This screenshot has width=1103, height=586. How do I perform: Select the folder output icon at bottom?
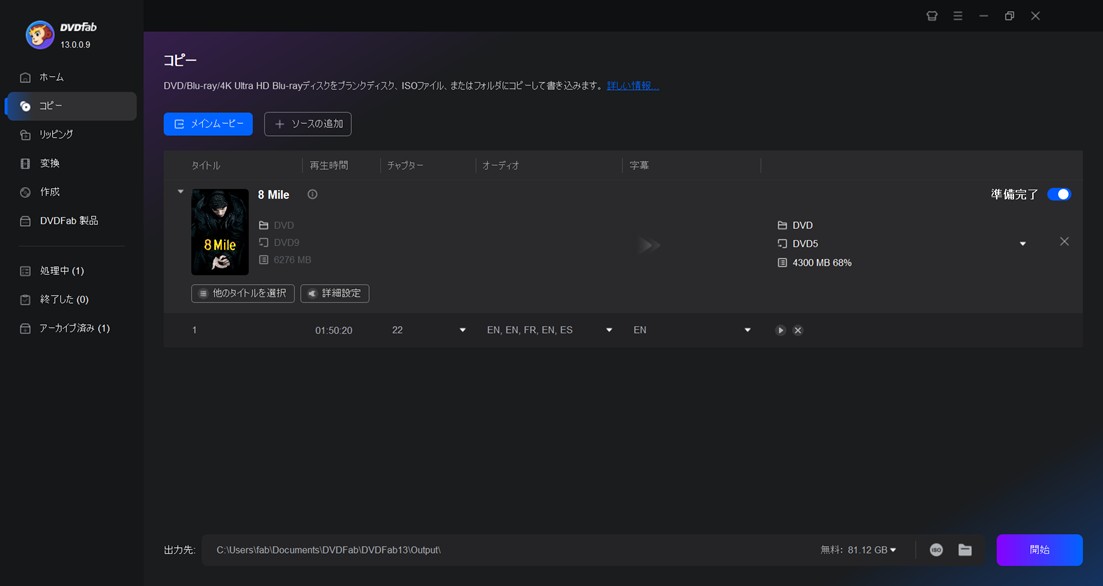pos(964,549)
